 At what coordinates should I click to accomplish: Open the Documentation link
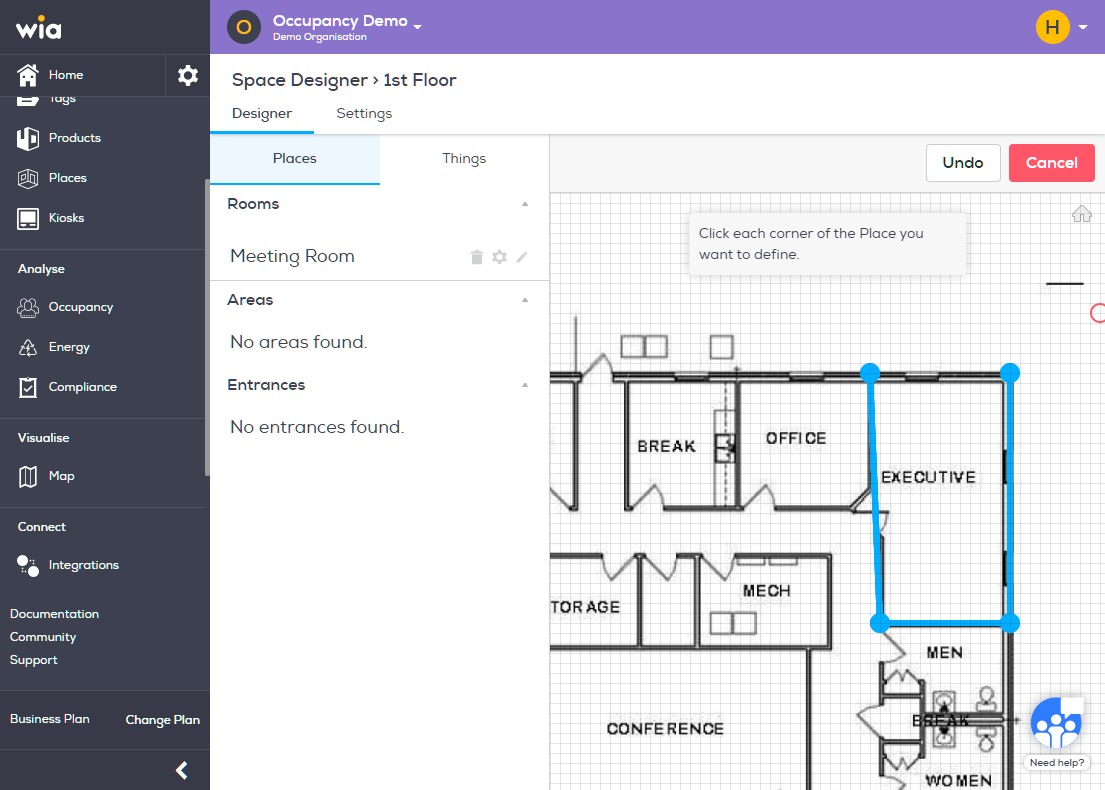(54, 614)
